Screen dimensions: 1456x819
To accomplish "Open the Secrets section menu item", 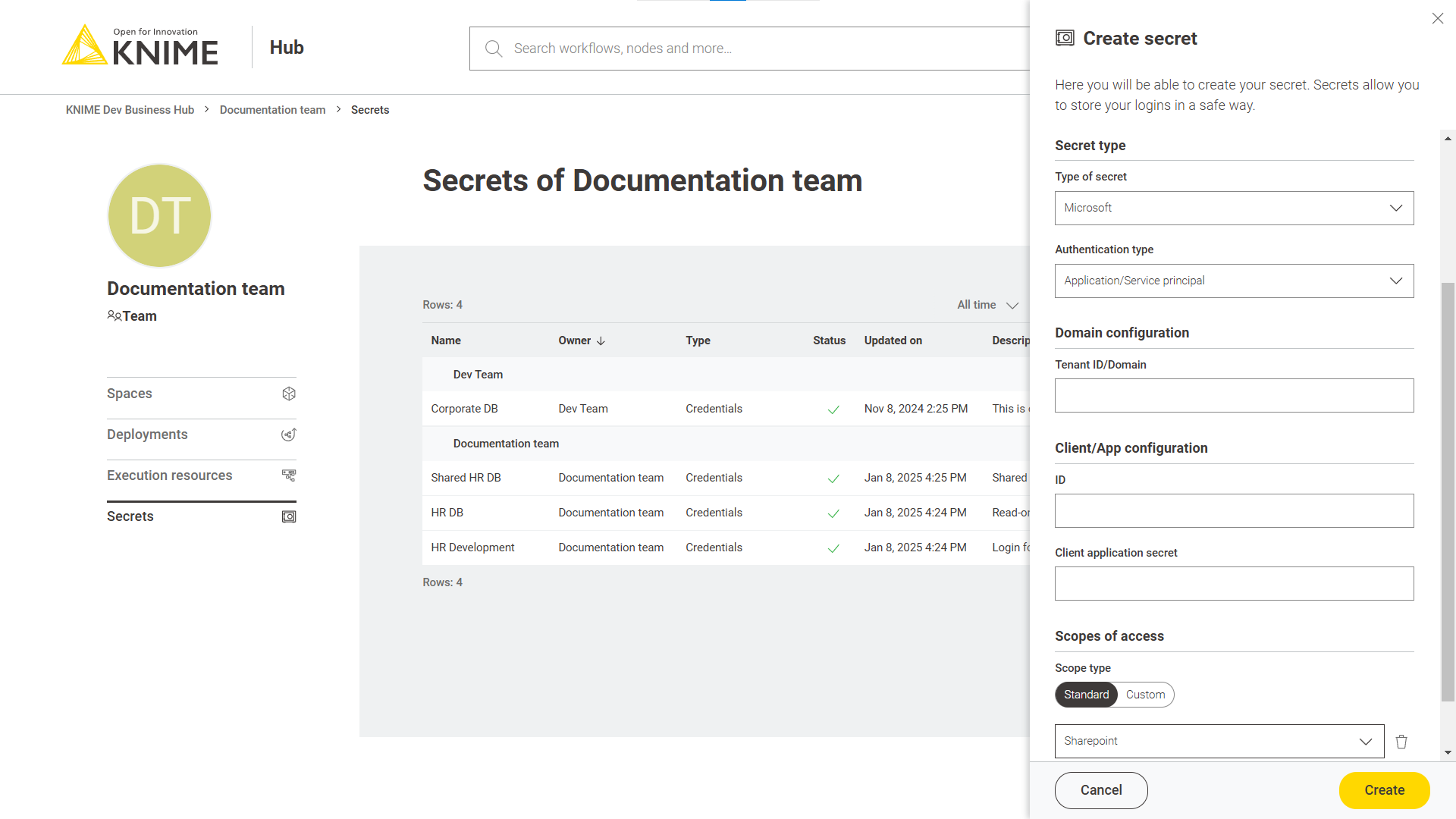I will pos(130,516).
